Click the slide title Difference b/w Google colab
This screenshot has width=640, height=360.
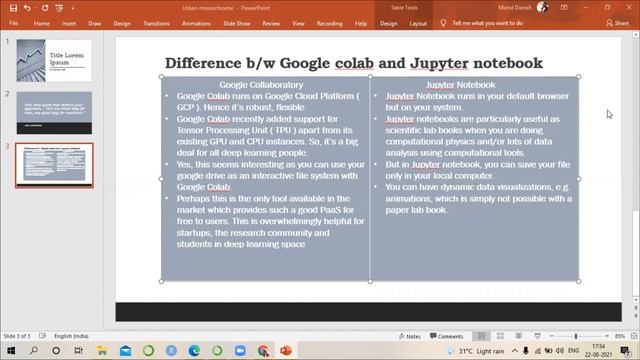354,63
